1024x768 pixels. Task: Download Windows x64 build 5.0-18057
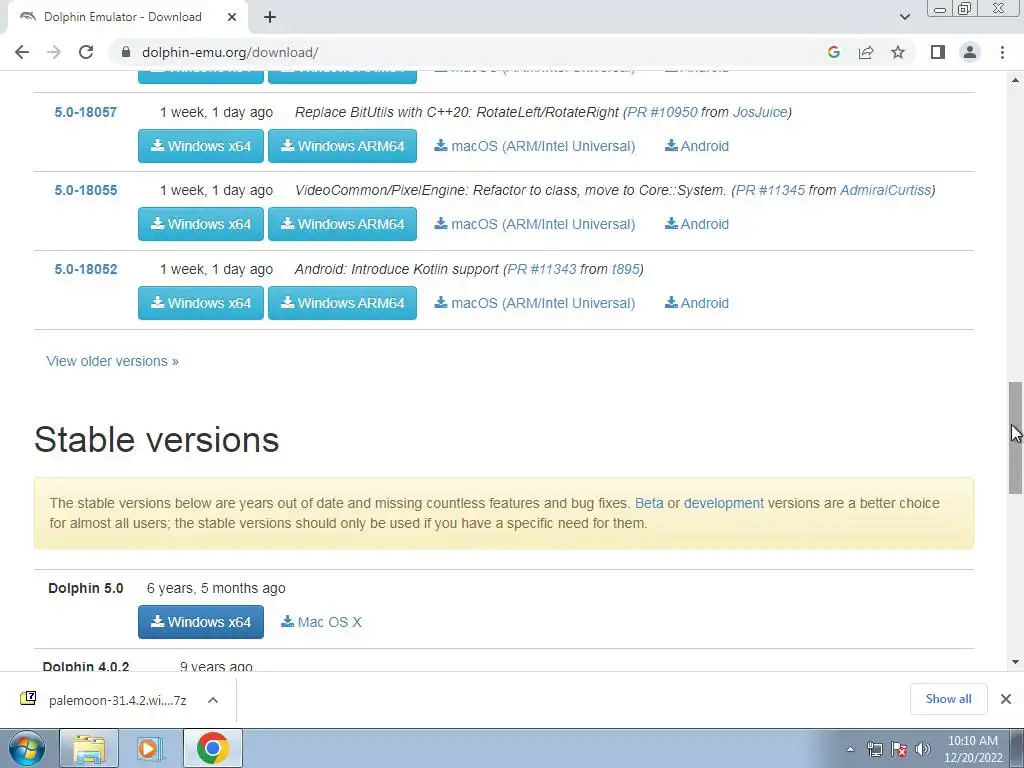tap(200, 146)
